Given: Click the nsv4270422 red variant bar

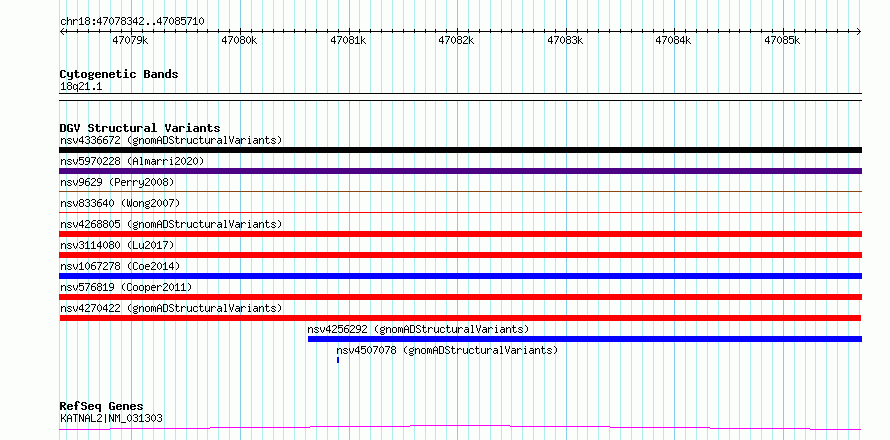Looking at the screenshot, I should click(460, 318).
